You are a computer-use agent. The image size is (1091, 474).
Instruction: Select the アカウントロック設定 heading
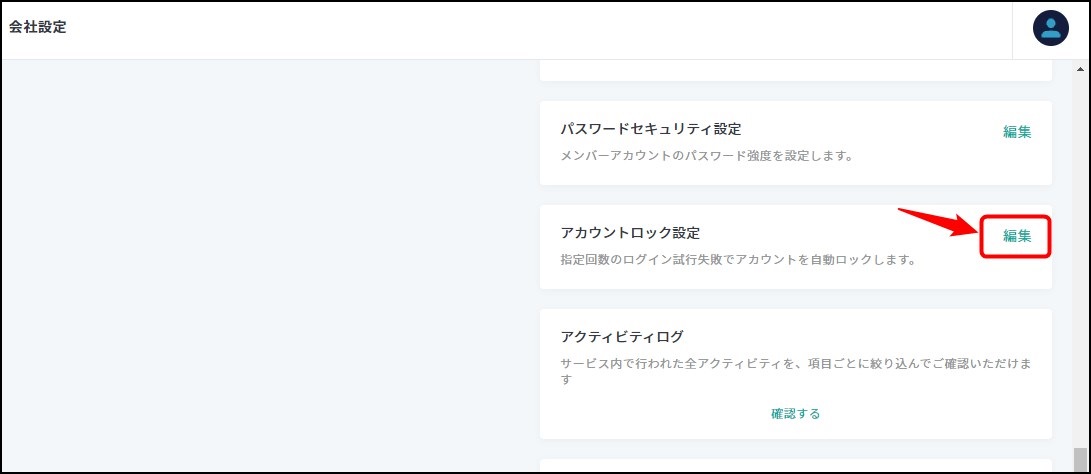coord(630,233)
